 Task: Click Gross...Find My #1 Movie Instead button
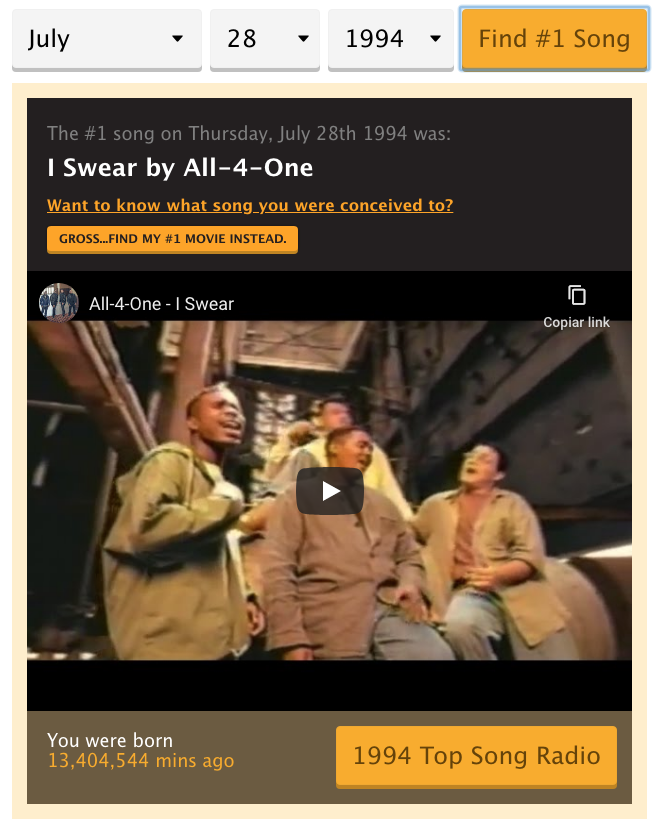pyautogui.click(x=172, y=239)
